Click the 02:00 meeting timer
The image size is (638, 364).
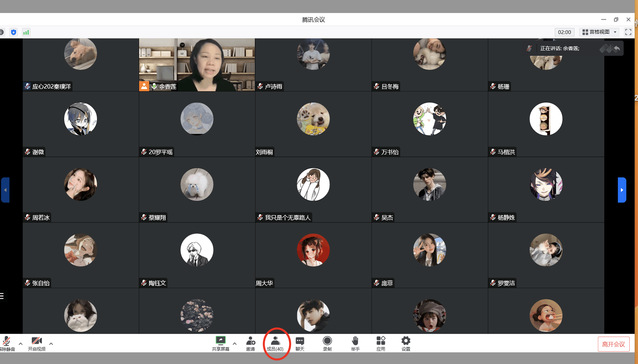[x=564, y=32]
